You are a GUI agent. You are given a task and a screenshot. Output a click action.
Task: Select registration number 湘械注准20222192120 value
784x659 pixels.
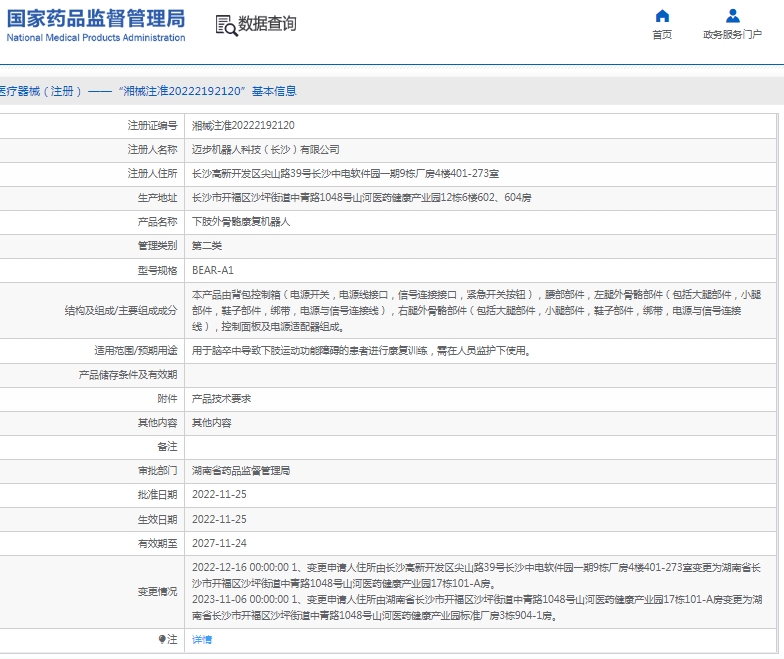click(x=243, y=126)
